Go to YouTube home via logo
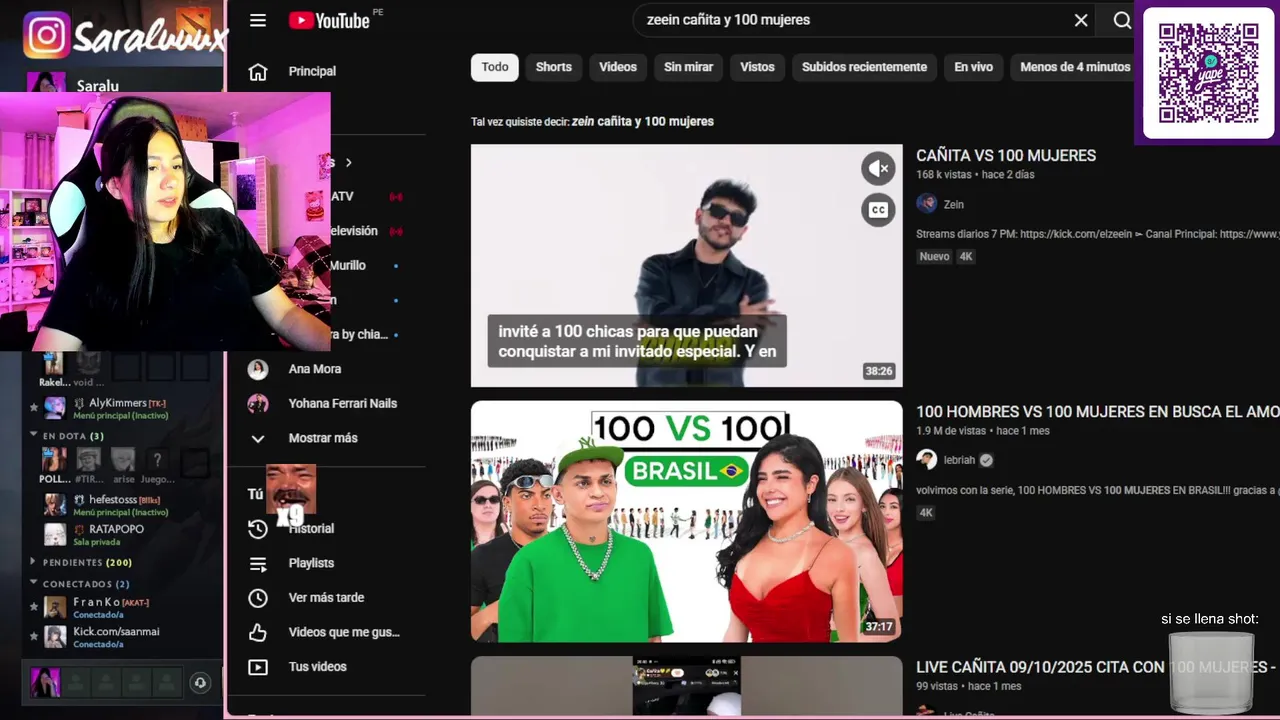Screen dimensions: 1280x720 coord(329,20)
